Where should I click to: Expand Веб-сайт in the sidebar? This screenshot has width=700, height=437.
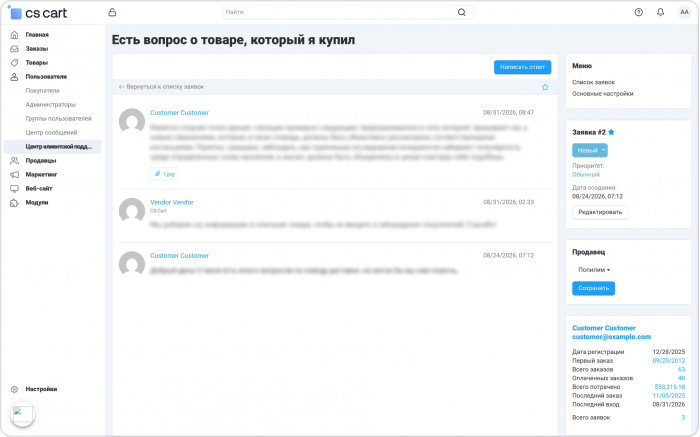point(39,188)
